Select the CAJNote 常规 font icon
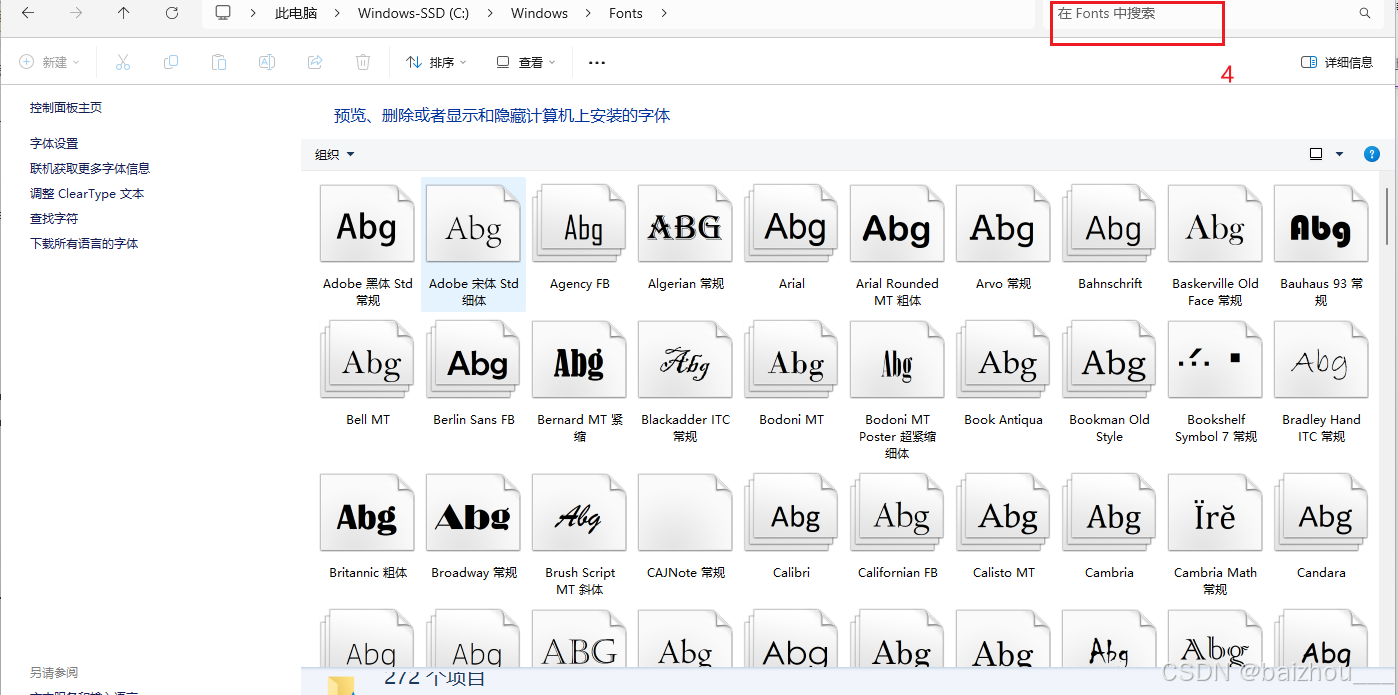This screenshot has width=1398, height=695. (x=685, y=515)
